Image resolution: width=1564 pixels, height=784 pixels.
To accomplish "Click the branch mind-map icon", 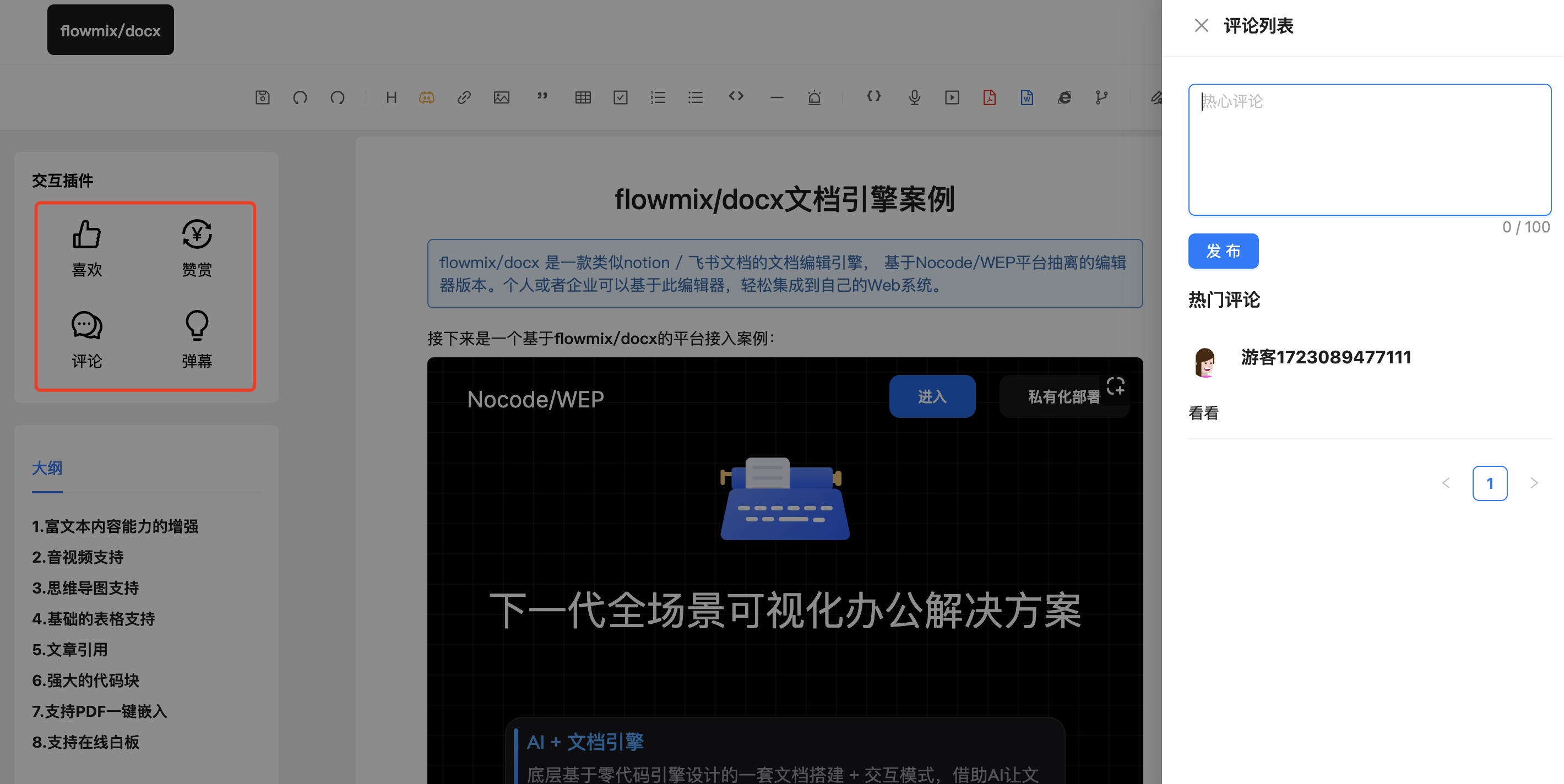I will 1102,97.
